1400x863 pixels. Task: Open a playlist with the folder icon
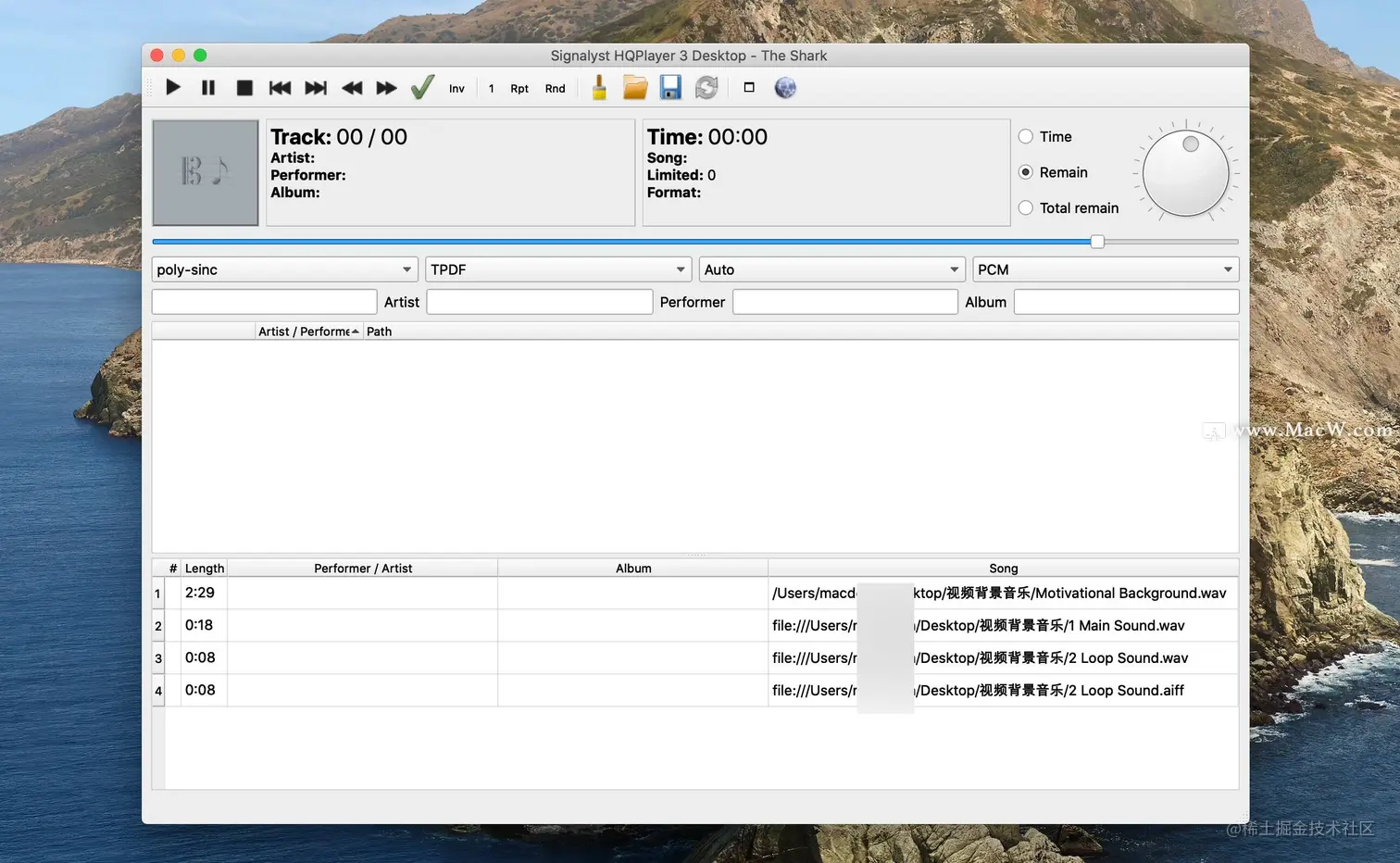(x=635, y=88)
